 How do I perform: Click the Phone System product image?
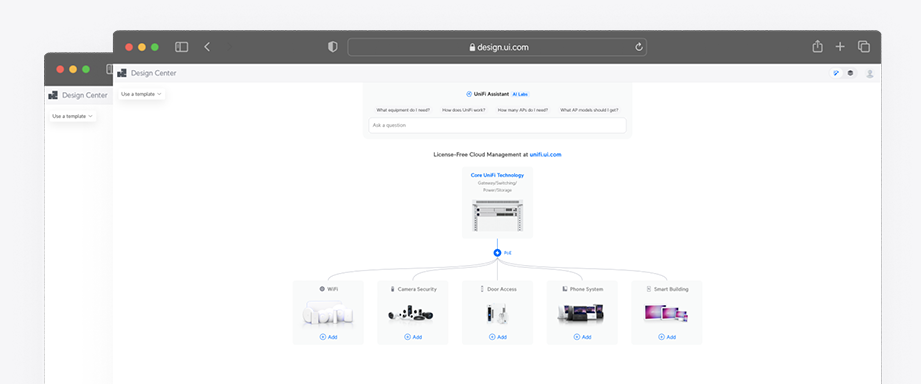(x=581, y=313)
